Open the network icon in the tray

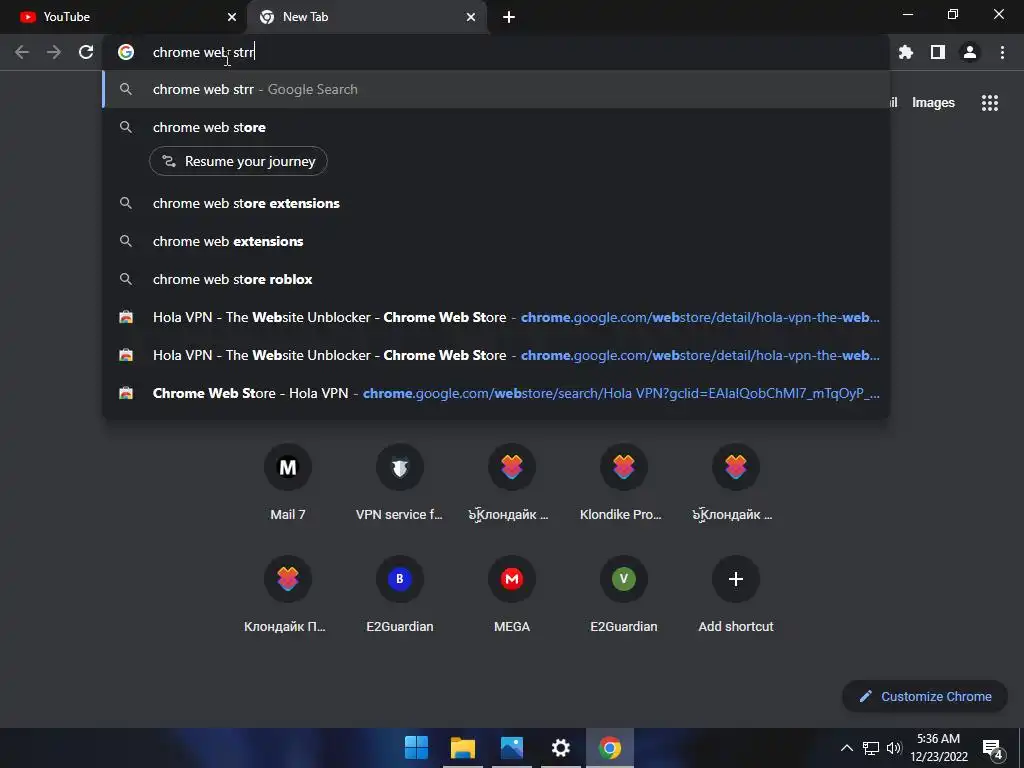pos(871,748)
